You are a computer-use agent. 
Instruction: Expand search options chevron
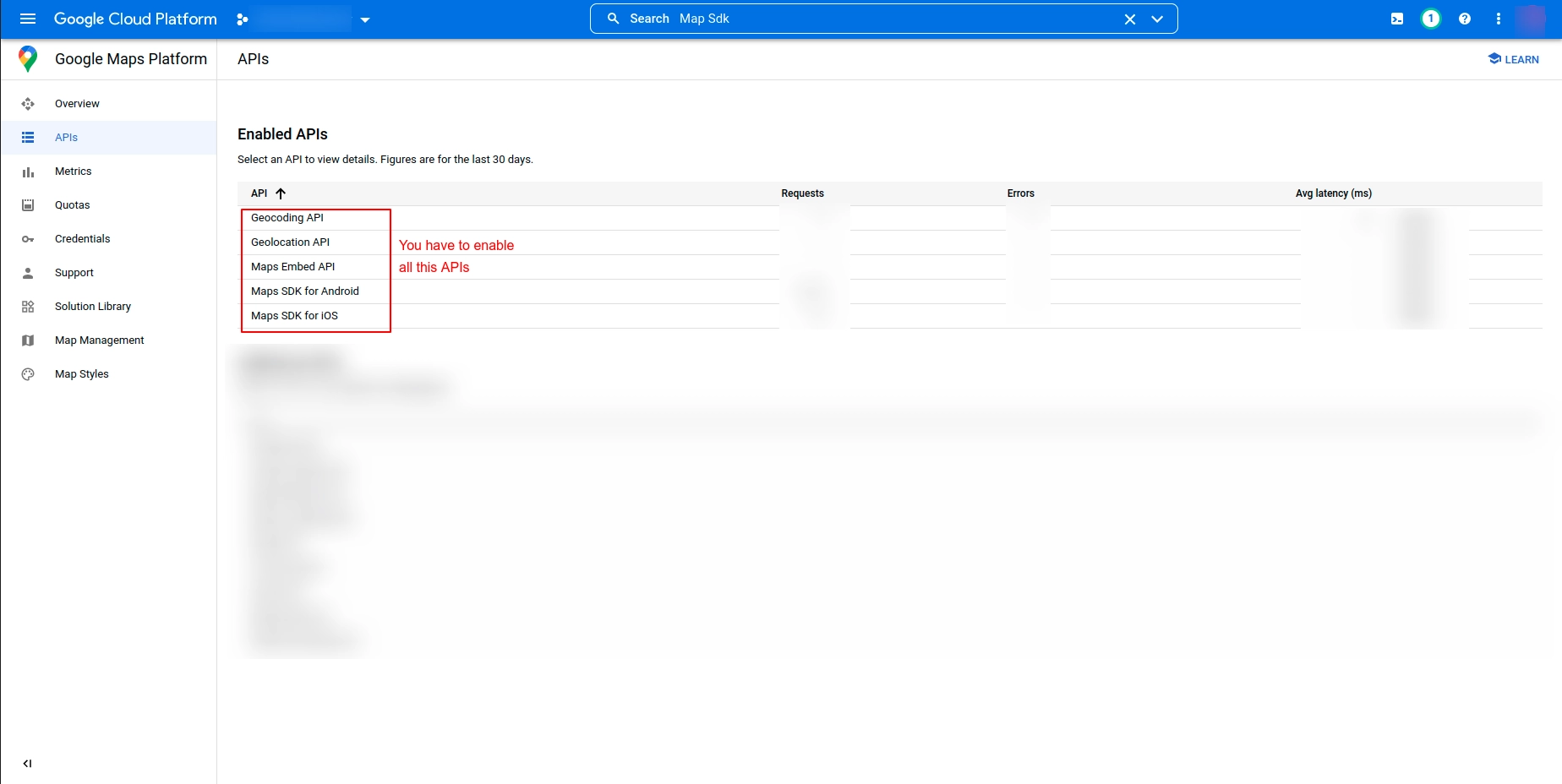(1157, 19)
